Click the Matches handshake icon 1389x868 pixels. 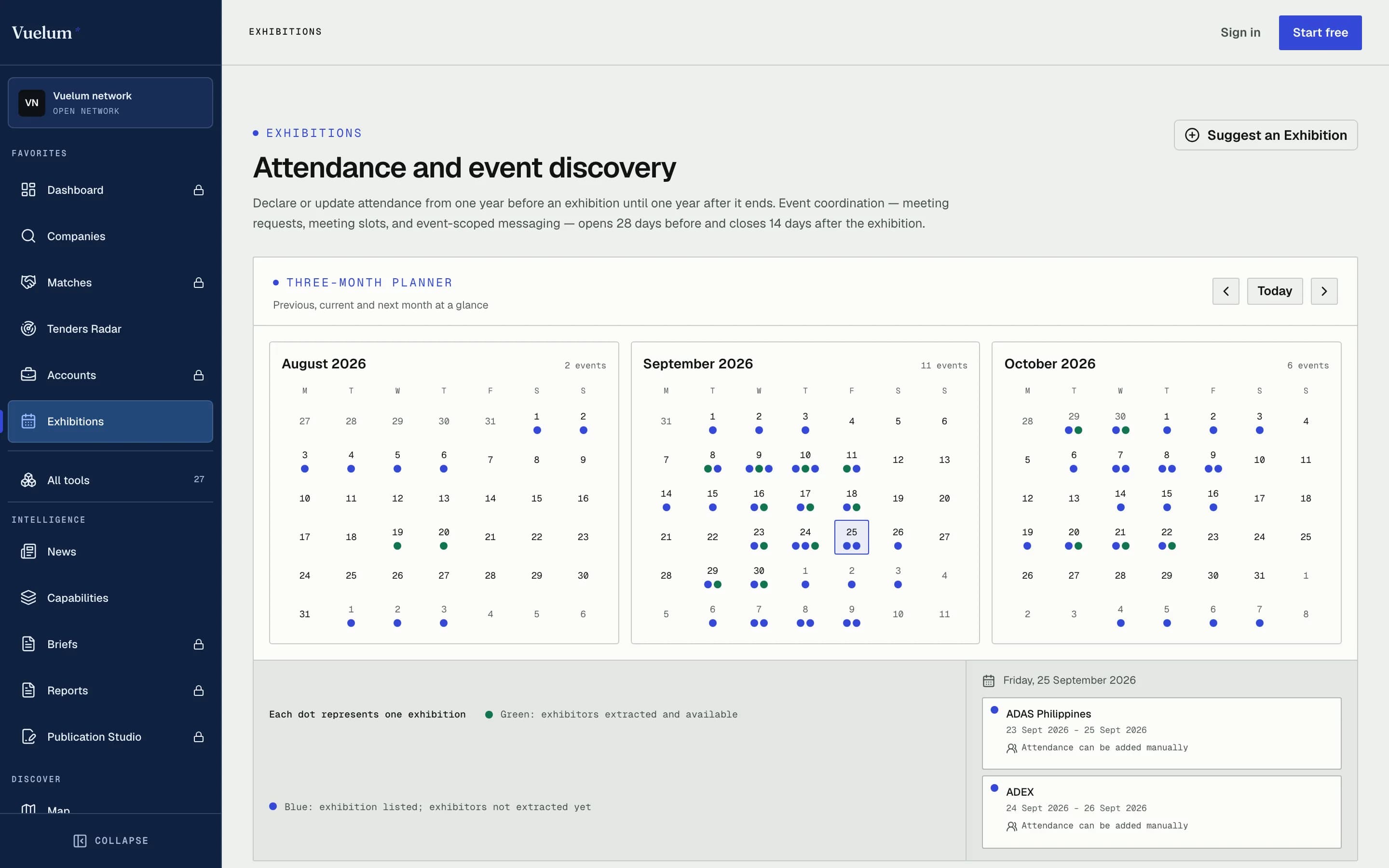[28, 283]
